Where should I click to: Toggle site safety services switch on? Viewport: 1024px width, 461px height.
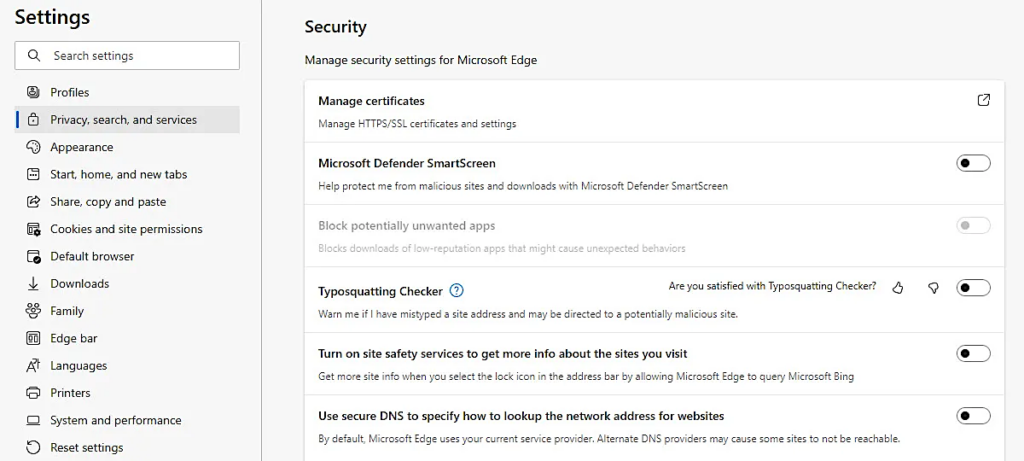click(x=973, y=354)
